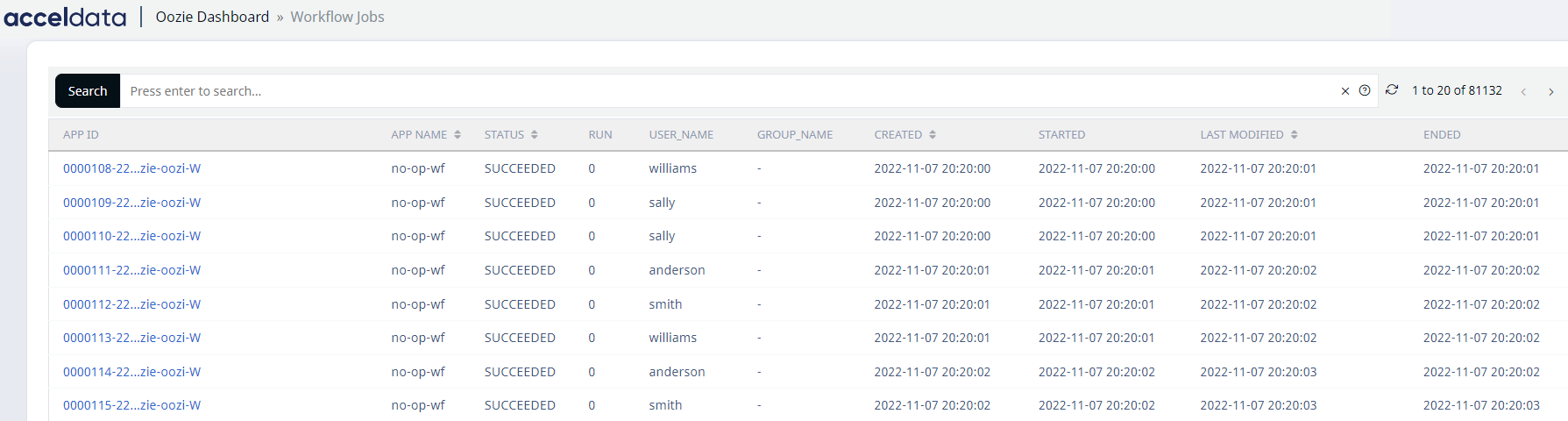Focus the 'Press enter to search' field
Image resolution: width=1568 pixels, height=421 pixels.
click(x=727, y=91)
